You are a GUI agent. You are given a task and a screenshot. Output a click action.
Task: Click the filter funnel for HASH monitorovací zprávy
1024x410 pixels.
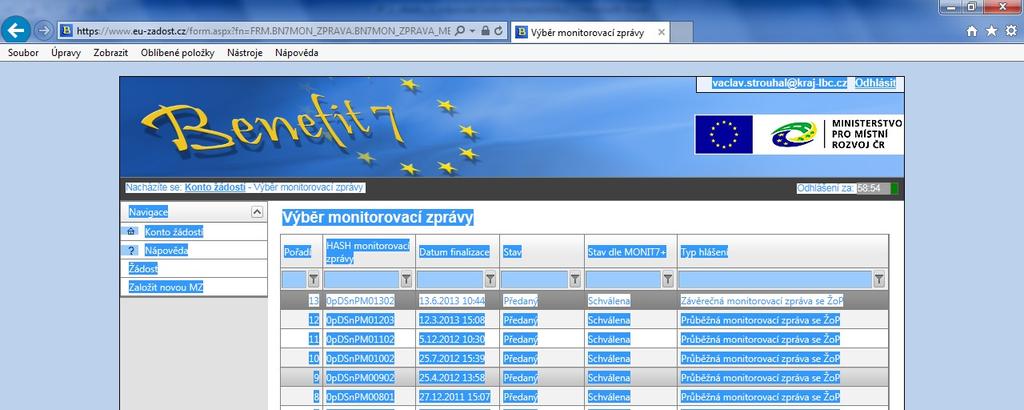pos(406,279)
